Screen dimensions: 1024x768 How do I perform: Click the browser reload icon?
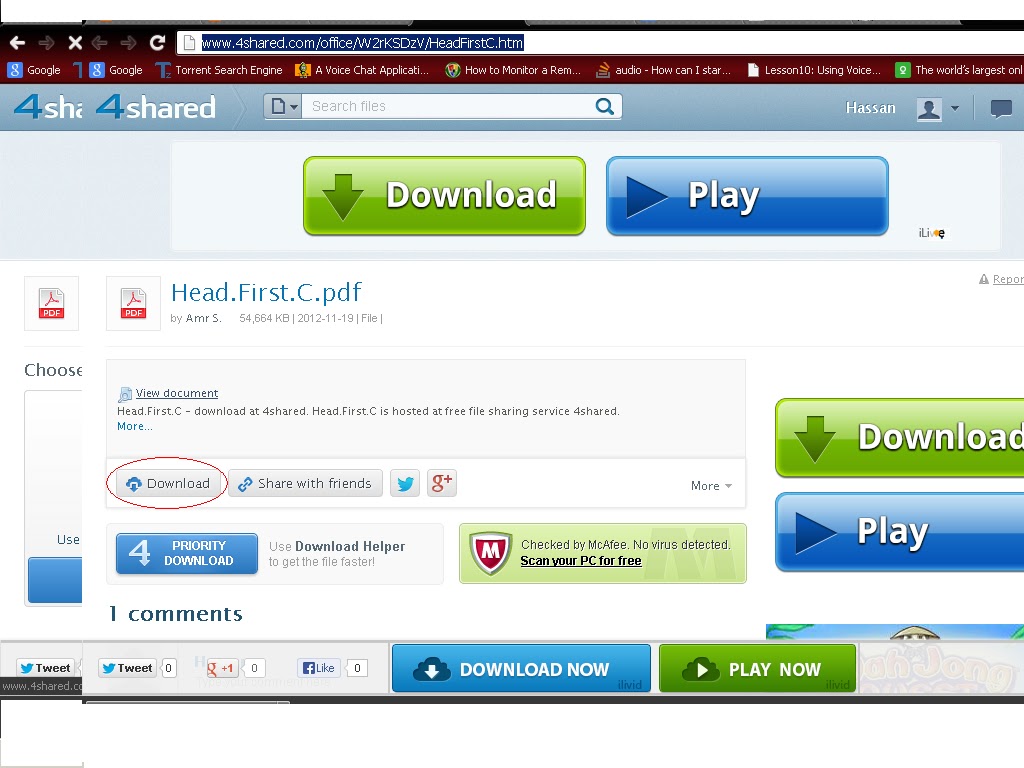click(157, 43)
